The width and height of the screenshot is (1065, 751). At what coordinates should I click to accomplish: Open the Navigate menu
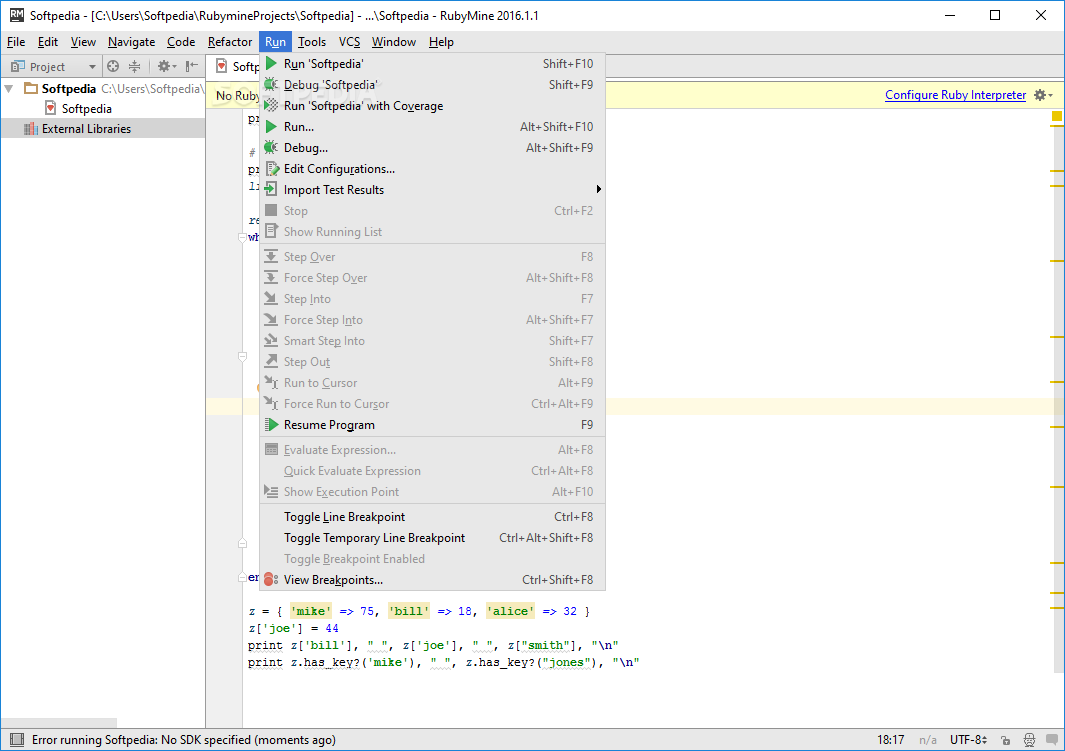(131, 42)
